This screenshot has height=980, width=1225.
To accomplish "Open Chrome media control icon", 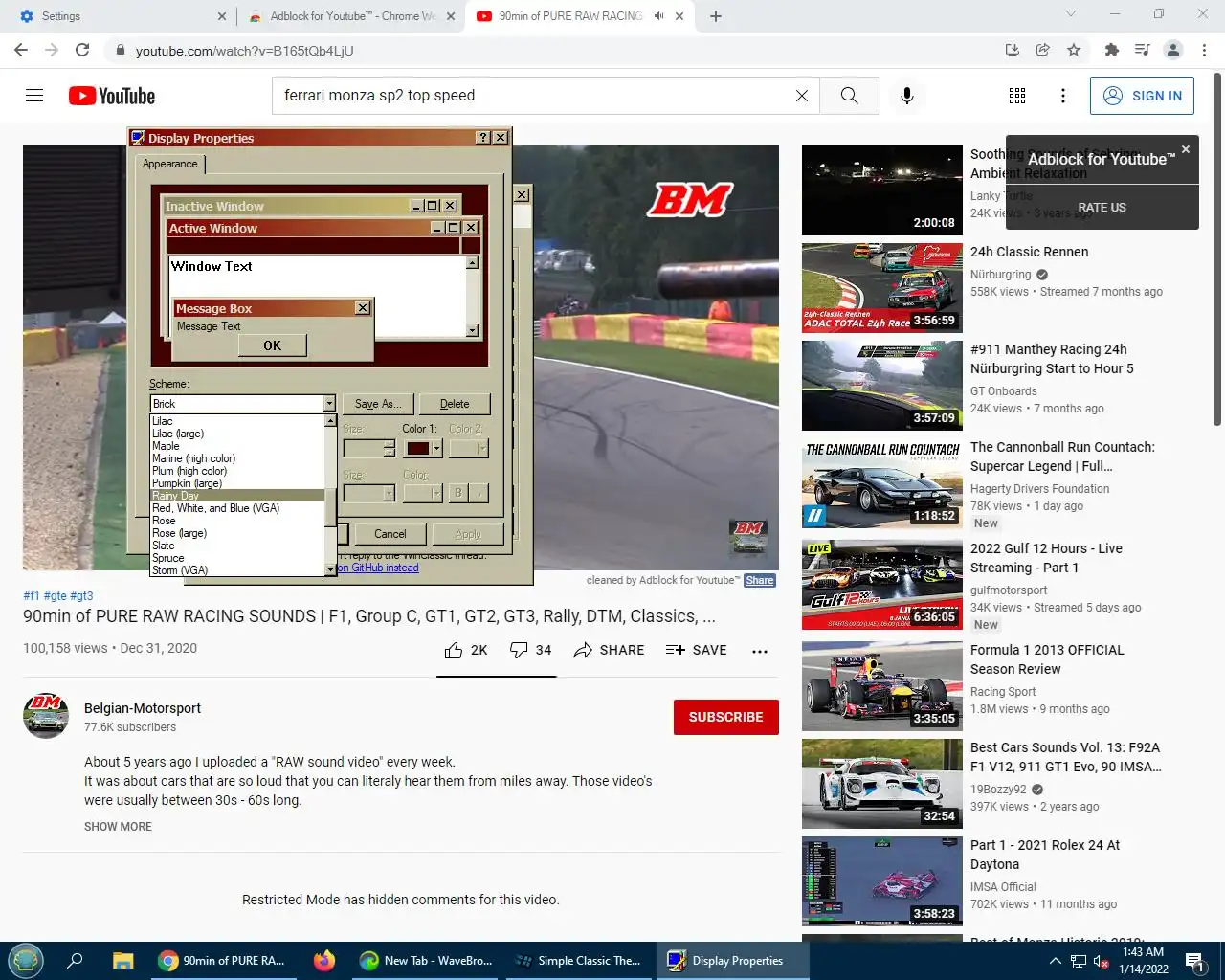I will [x=1142, y=50].
